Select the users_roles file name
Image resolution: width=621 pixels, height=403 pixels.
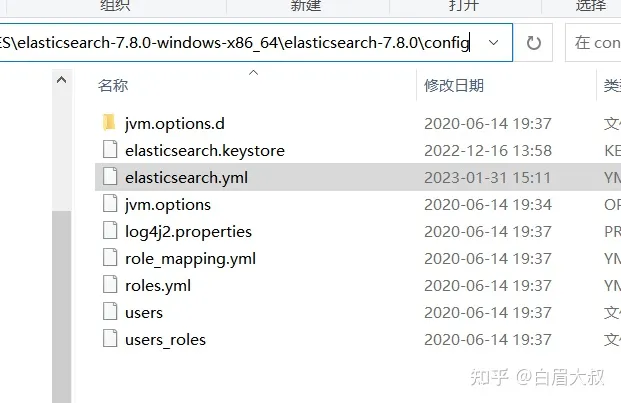point(165,340)
